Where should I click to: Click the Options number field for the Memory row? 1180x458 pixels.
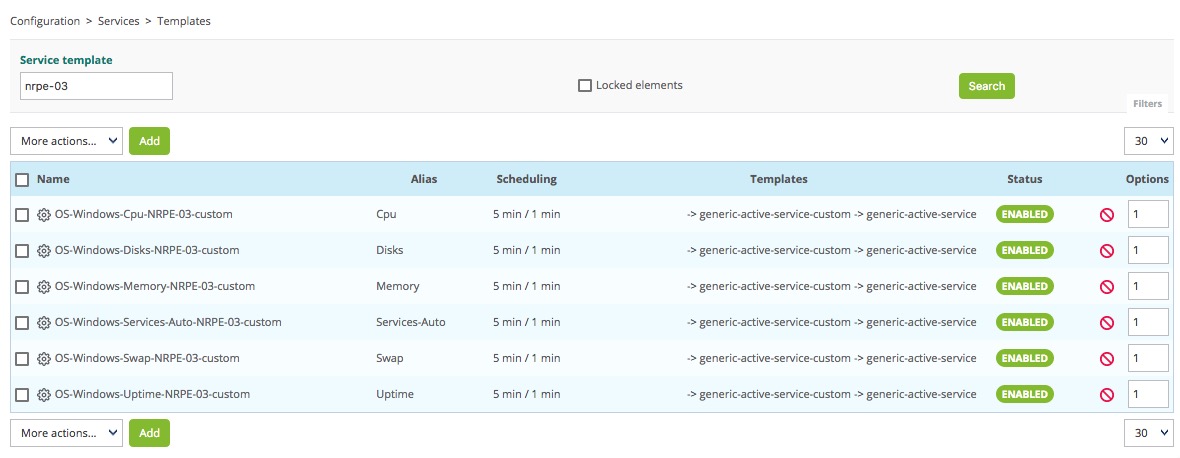1148,286
